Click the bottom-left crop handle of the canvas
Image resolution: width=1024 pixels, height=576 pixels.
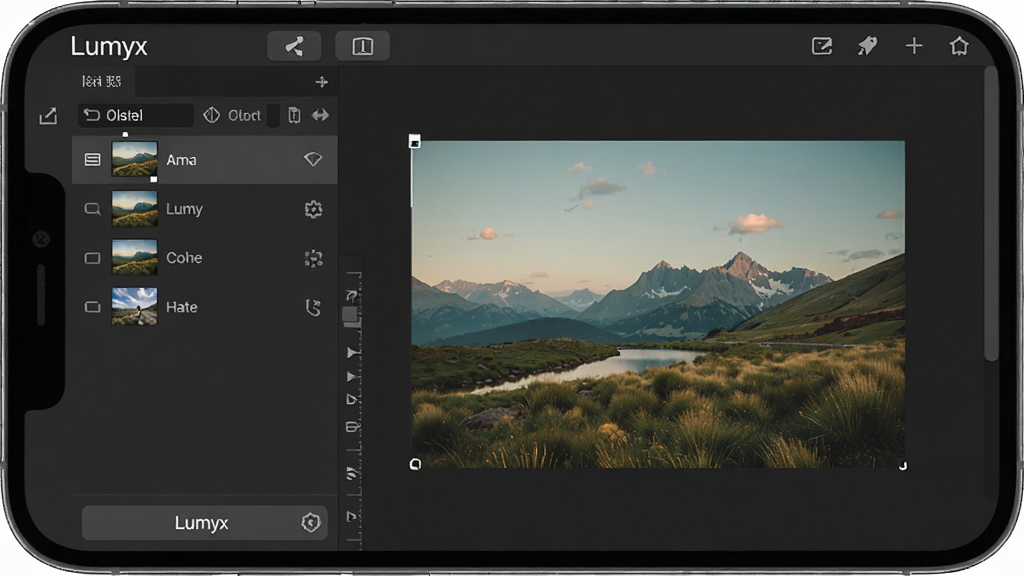(415, 464)
